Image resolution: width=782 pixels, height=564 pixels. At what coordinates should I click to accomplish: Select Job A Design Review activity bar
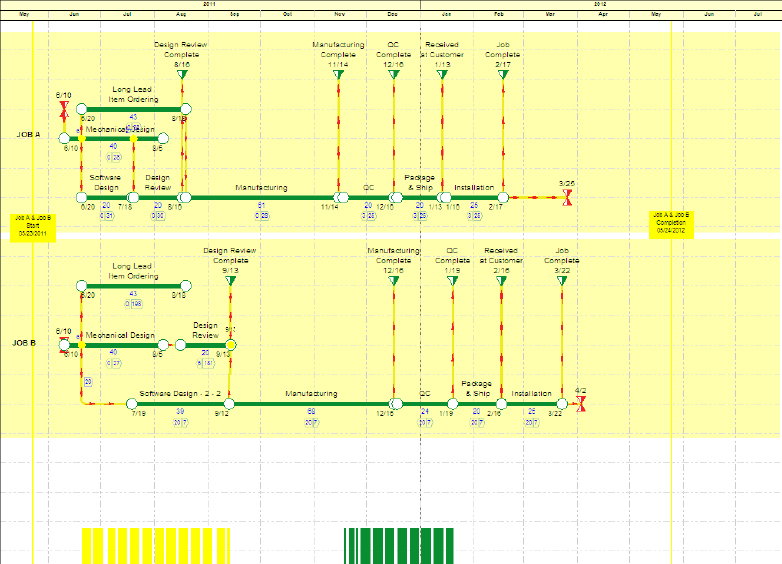click(158, 197)
